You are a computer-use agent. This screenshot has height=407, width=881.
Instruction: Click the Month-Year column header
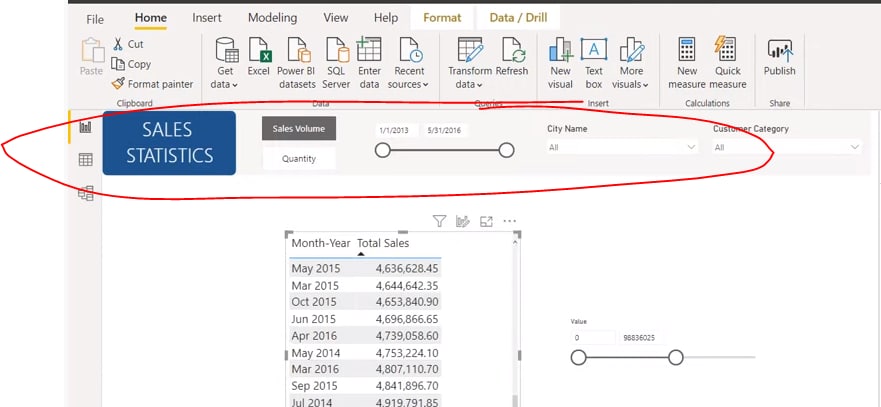pos(321,243)
